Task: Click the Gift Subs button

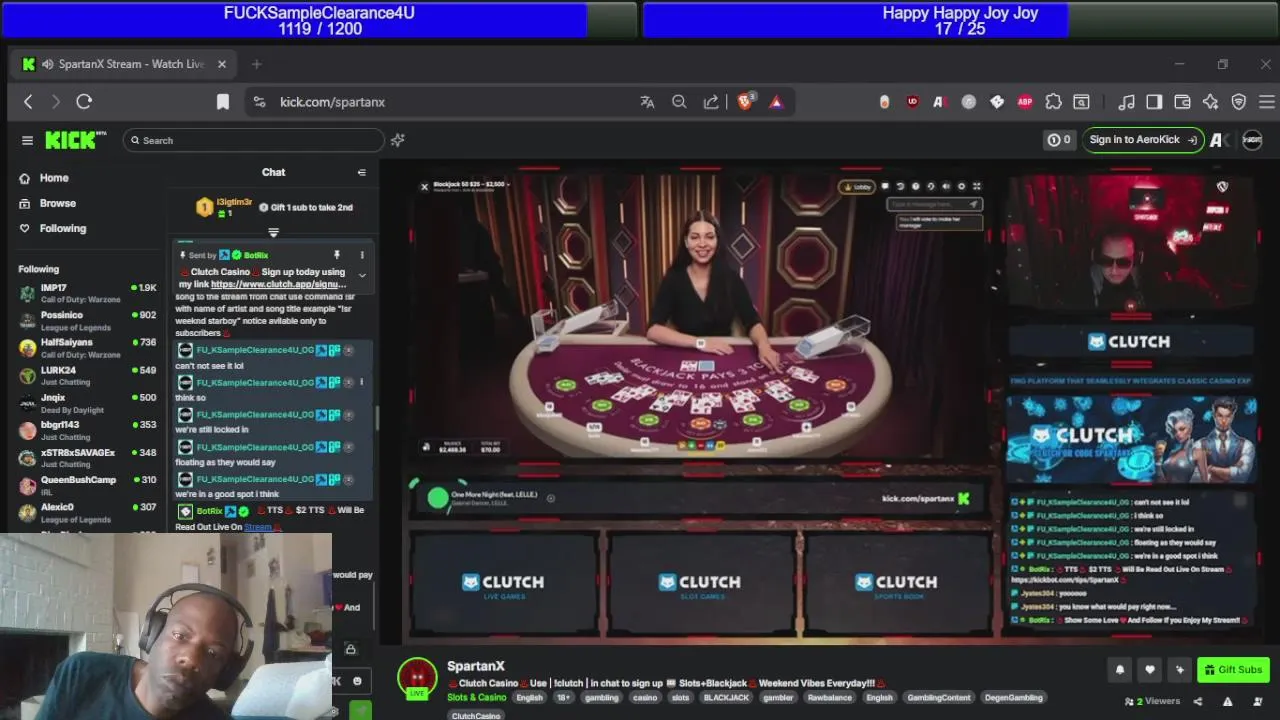Action: tap(1233, 670)
